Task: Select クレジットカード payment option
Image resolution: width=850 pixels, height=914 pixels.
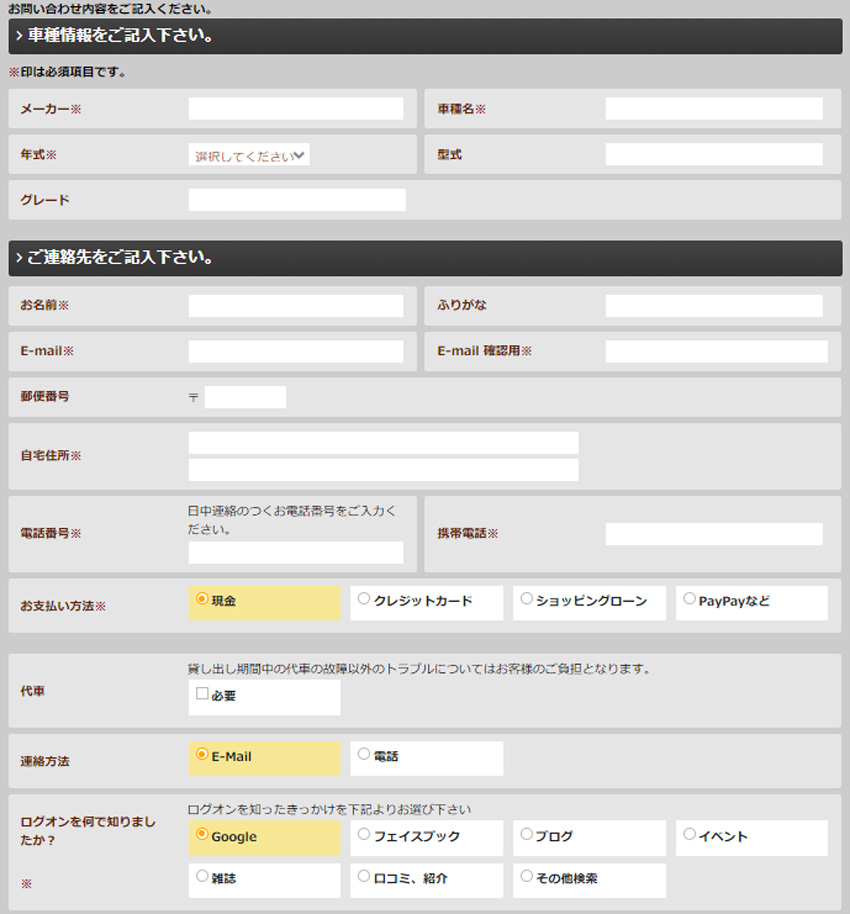Action: coord(364,600)
